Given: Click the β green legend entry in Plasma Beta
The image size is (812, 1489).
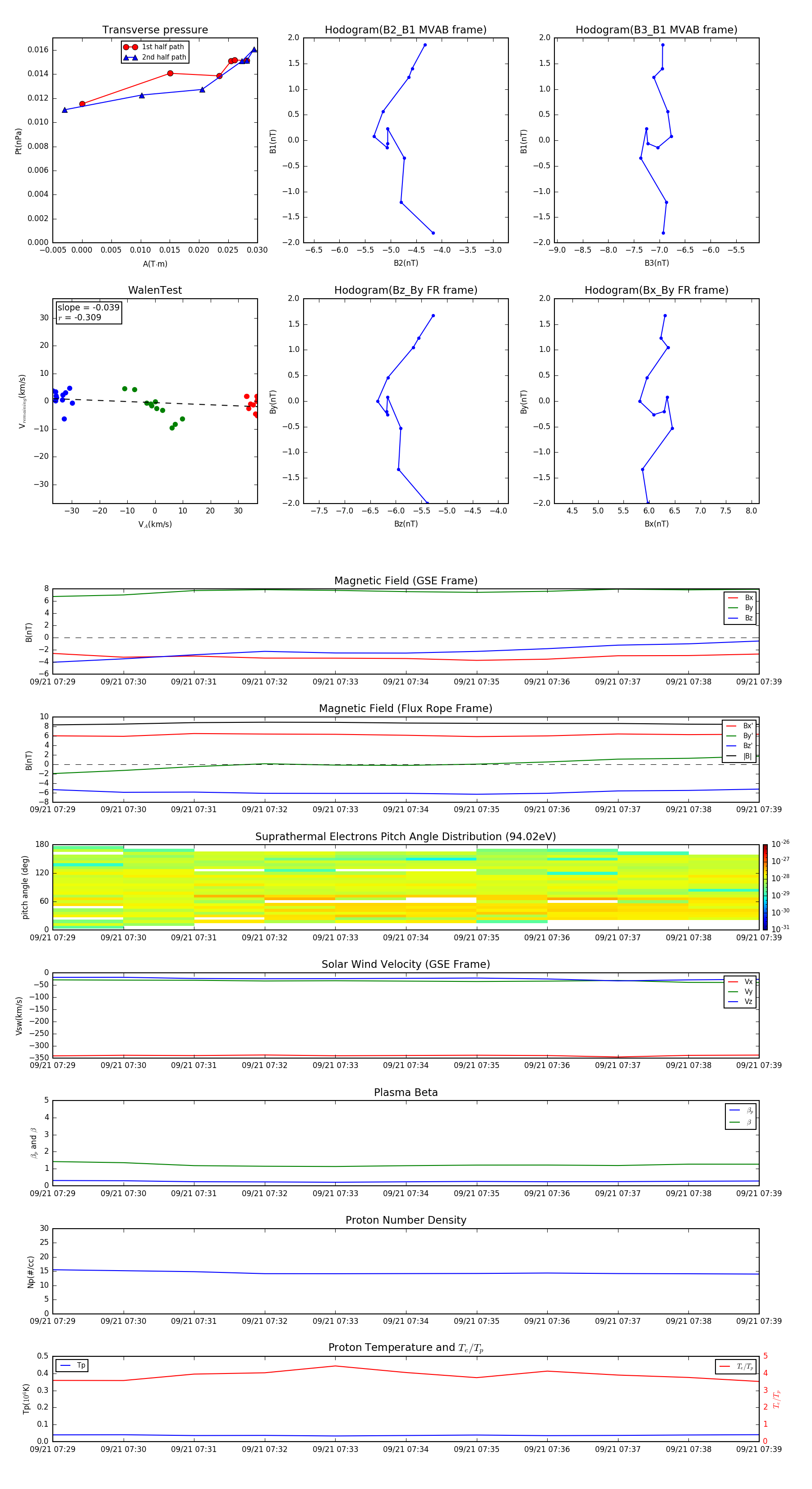Looking at the screenshot, I should pyautogui.click(x=740, y=1122).
